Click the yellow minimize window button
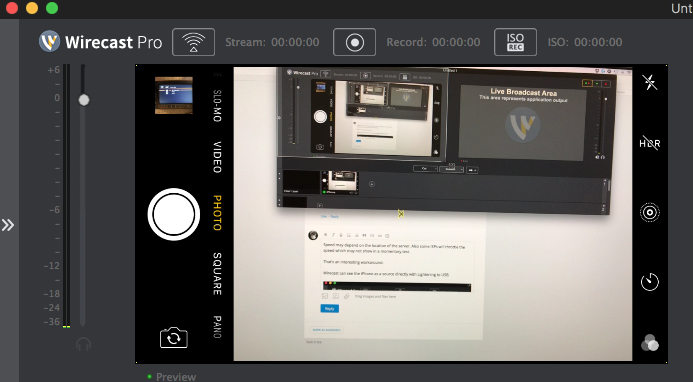Viewport: 693px width, 382px height. [x=32, y=8]
